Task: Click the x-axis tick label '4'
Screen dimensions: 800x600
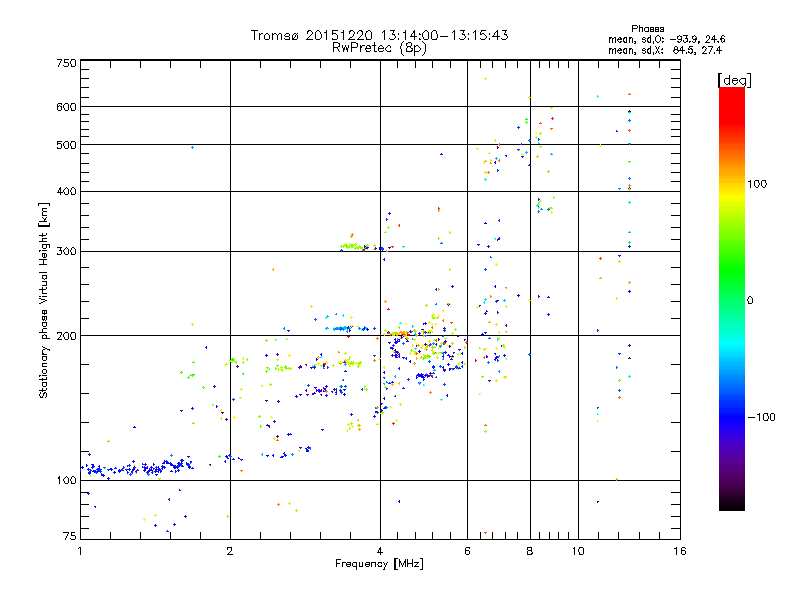Action: [x=380, y=551]
